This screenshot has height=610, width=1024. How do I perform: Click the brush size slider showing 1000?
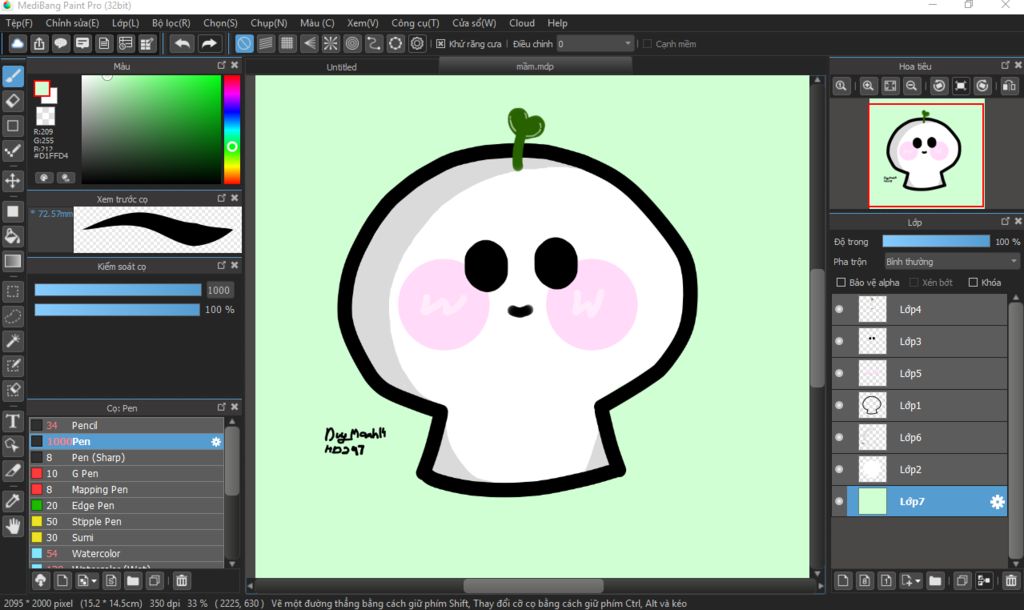coord(118,290)
